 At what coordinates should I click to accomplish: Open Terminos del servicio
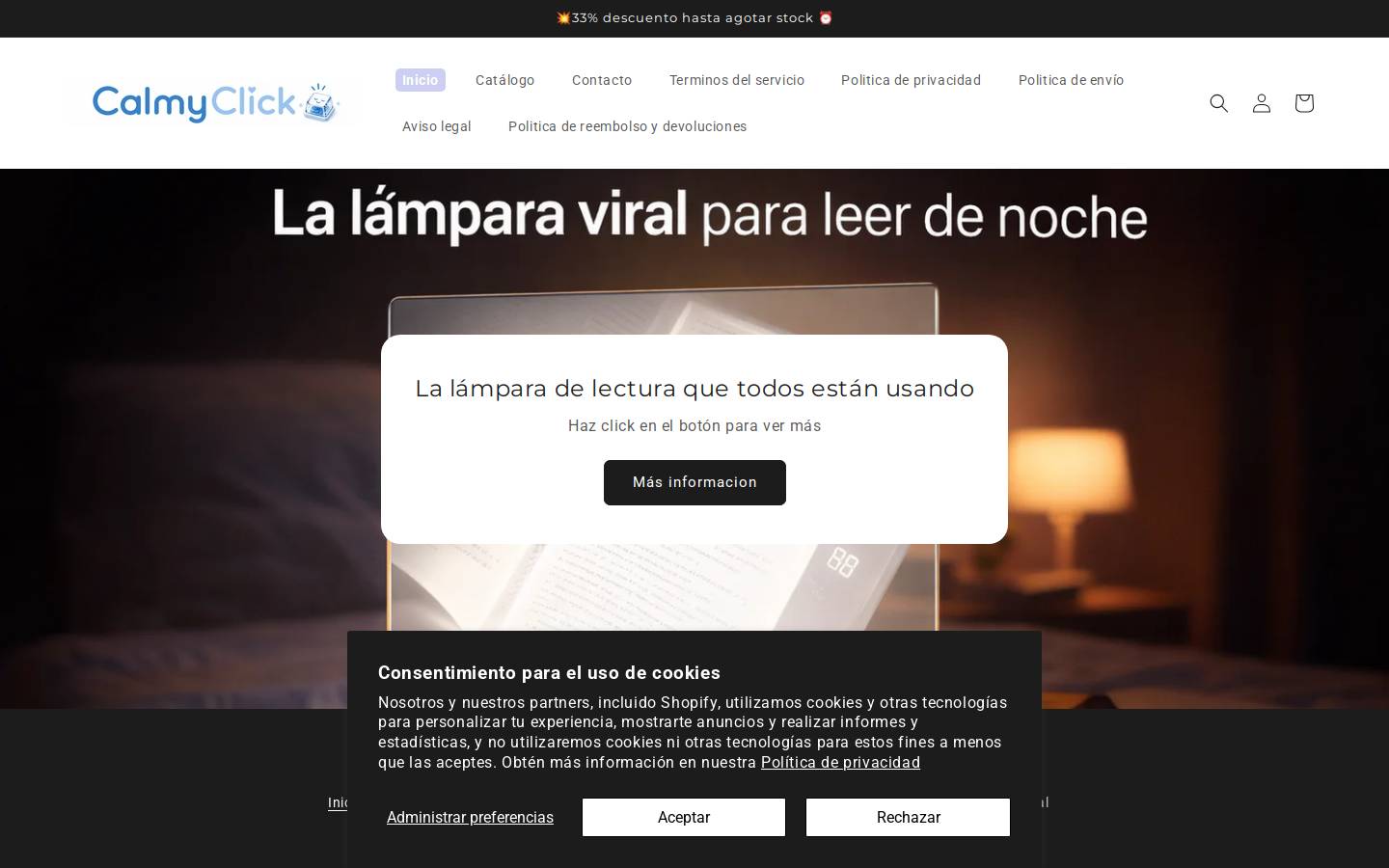point(737,80)
